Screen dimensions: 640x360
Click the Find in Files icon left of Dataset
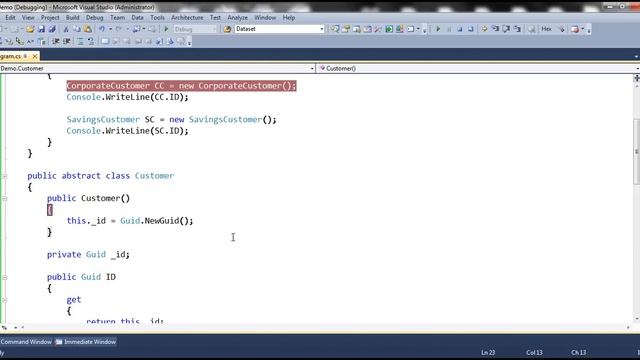[227, 29]
